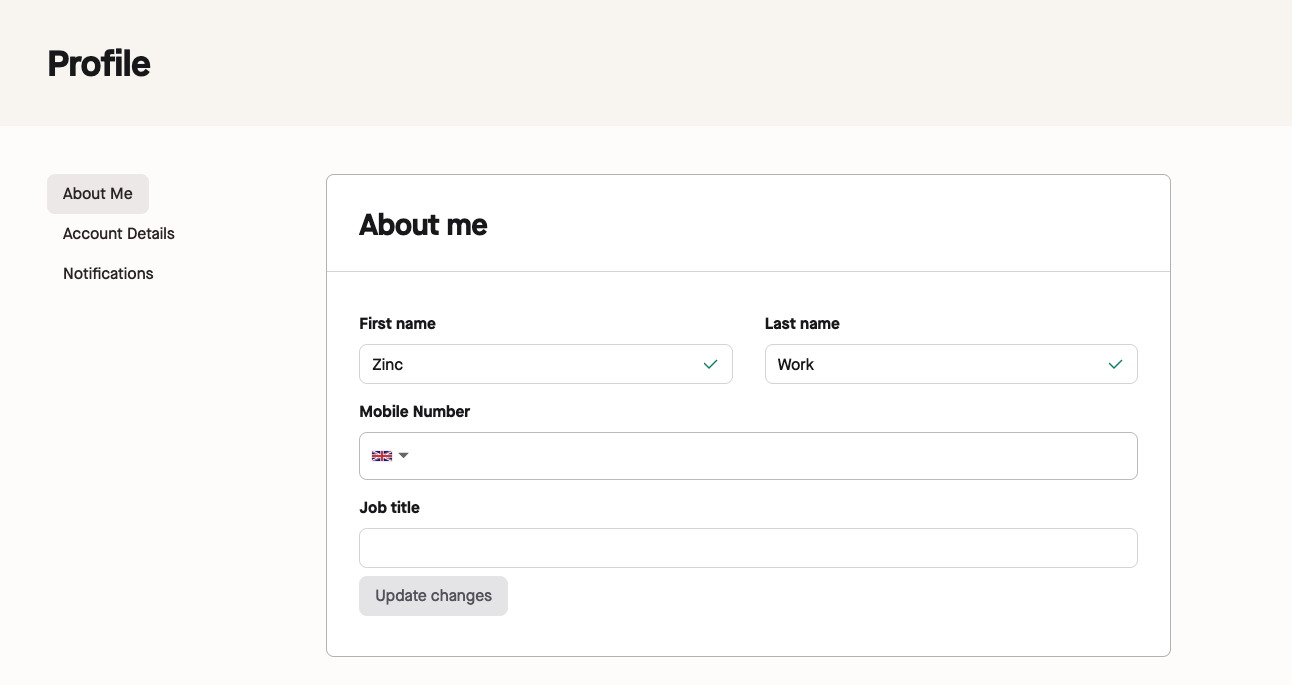Click the Update changes button
Screen dimensions: 1292x685
pyautogui.click(x=433, y=596)
